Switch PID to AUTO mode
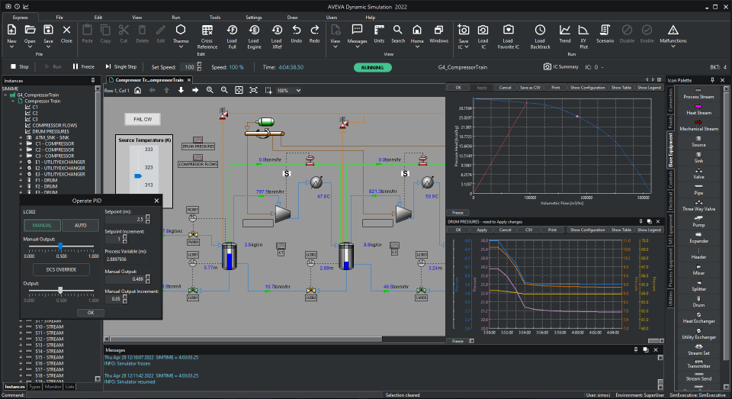The image size is (732, 399). coord(80,225)
